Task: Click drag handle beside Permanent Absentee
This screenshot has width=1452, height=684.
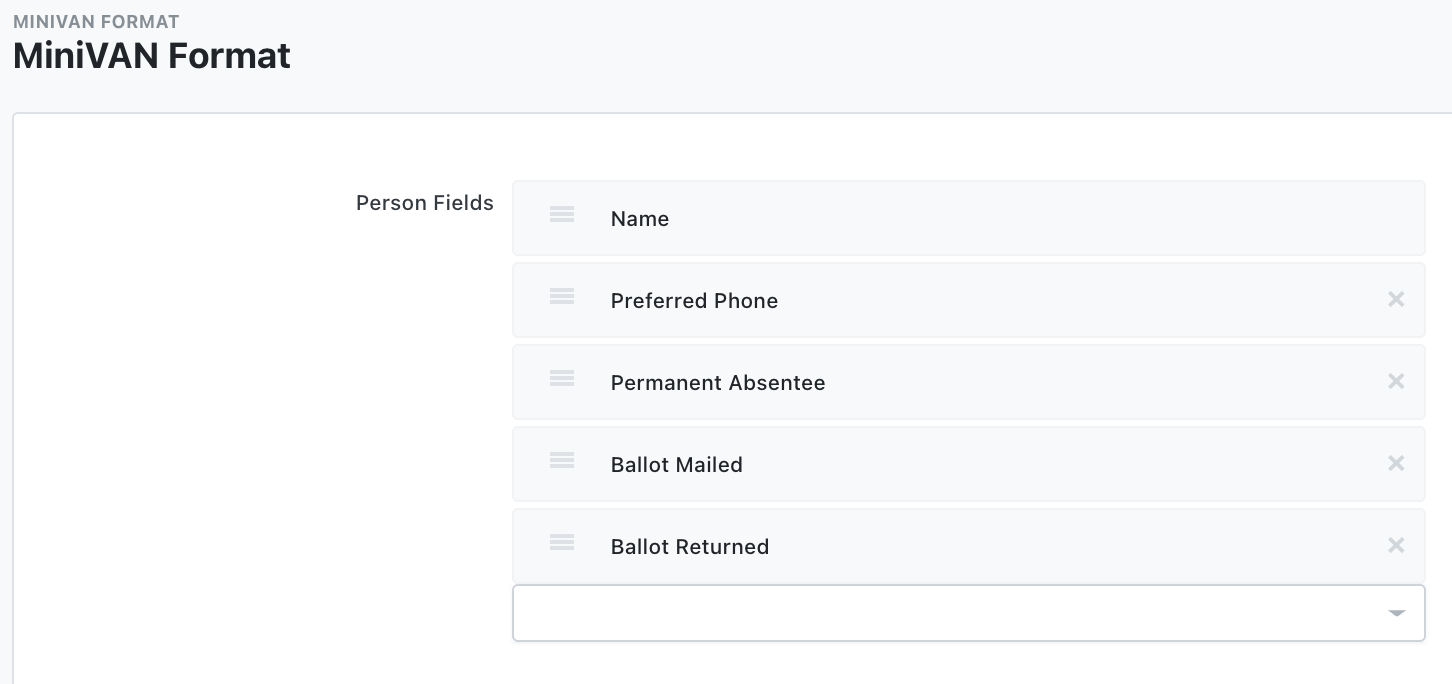Action: pos(562,378)
